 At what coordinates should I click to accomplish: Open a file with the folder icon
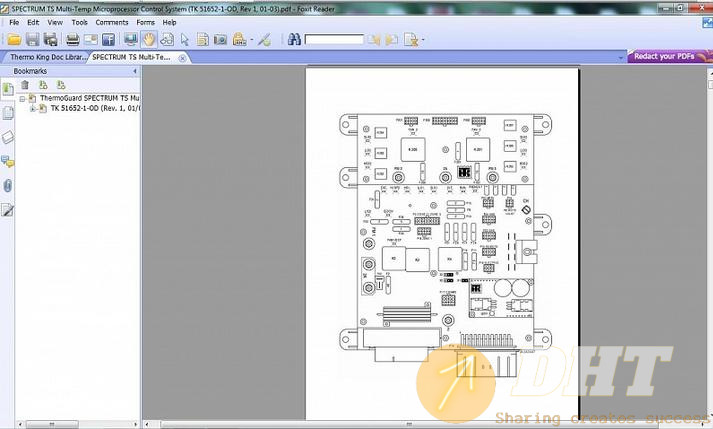click(14, 40)
